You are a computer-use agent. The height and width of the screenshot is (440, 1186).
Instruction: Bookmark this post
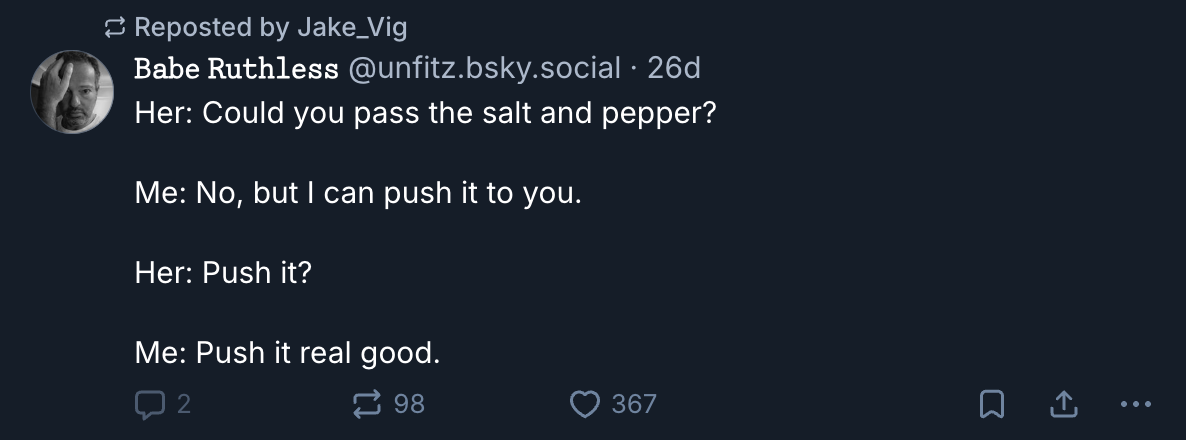991,404
